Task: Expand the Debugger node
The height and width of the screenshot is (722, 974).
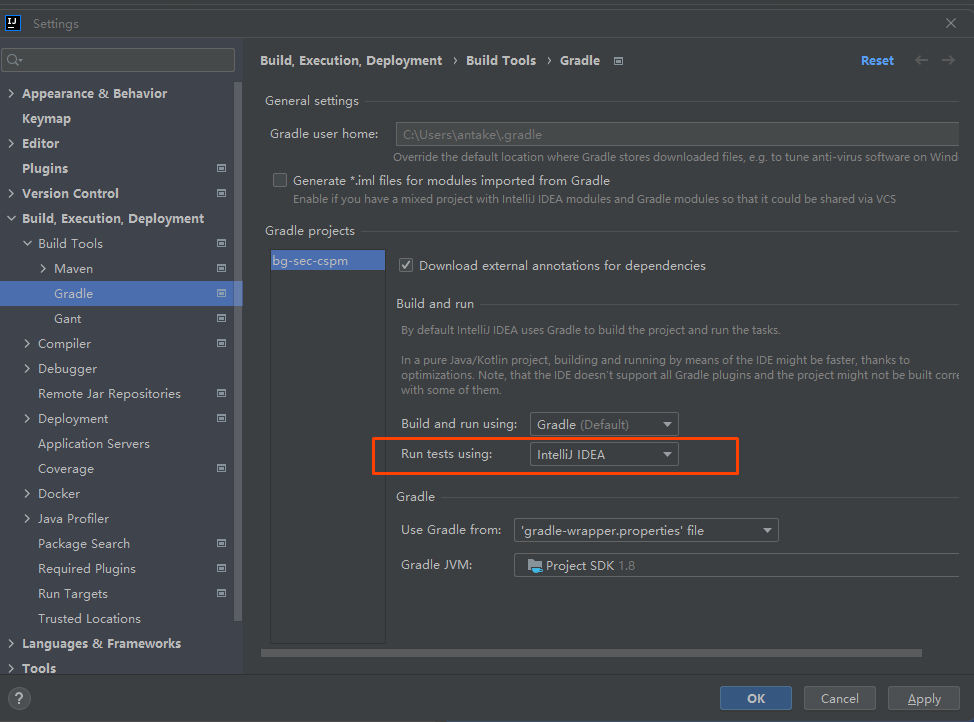Action: point(27,368)
